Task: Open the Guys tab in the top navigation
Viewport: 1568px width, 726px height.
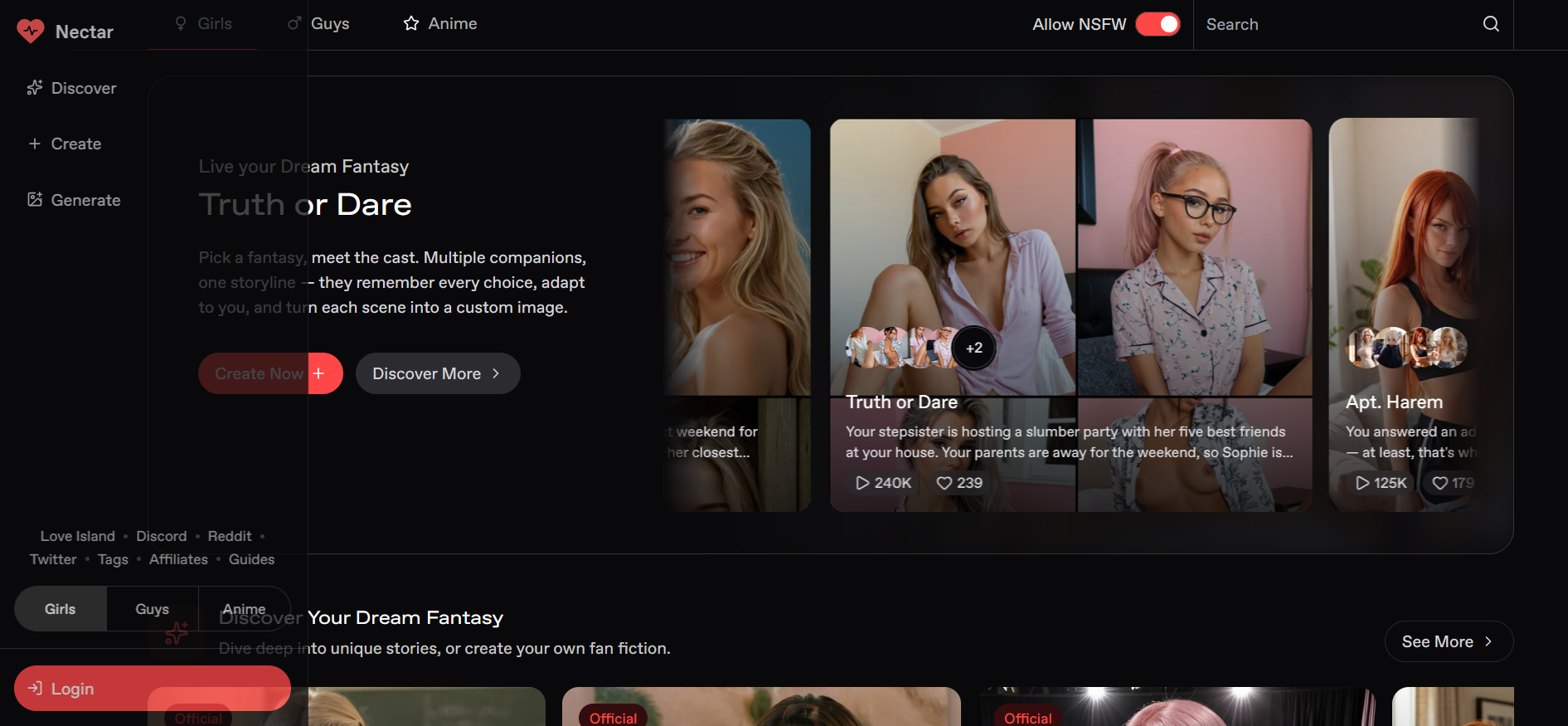Action: click(x=318, y=24)
